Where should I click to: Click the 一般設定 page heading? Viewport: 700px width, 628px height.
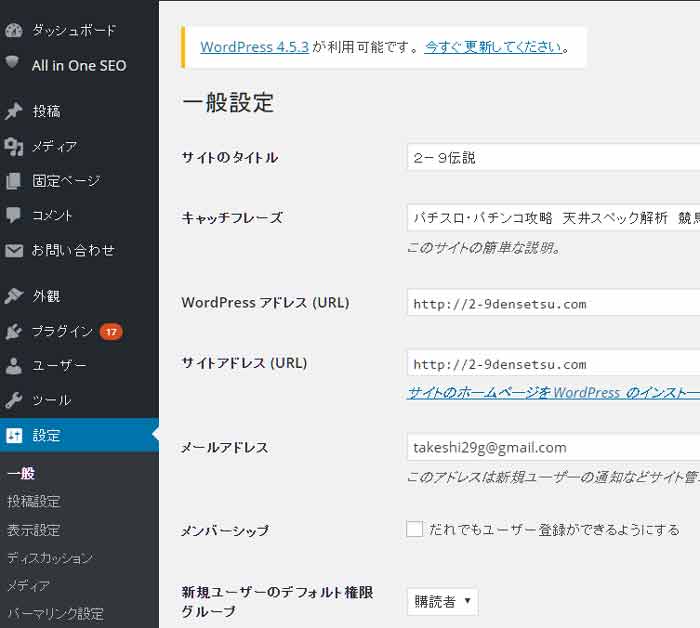point(228,103)
